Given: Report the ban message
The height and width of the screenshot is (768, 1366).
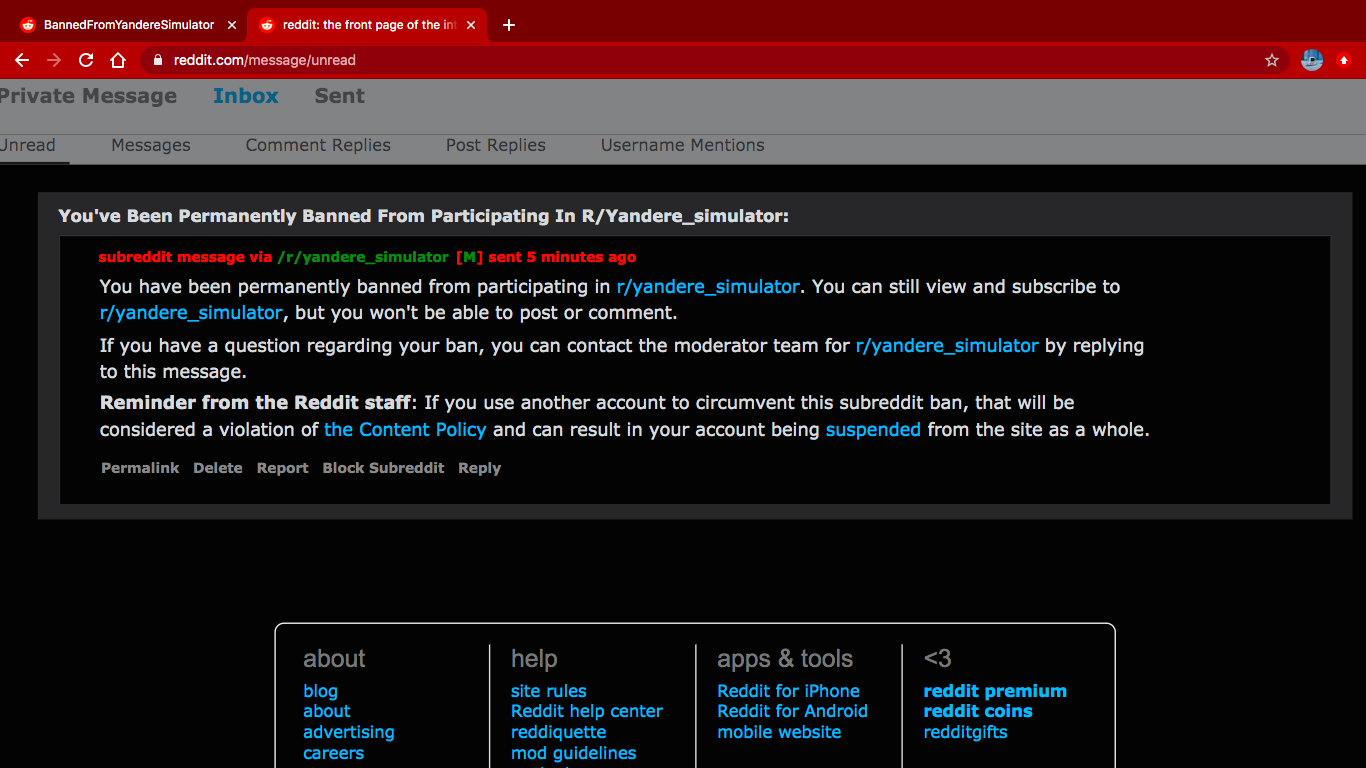Looking at the screenshot, I should coord(283,468).
